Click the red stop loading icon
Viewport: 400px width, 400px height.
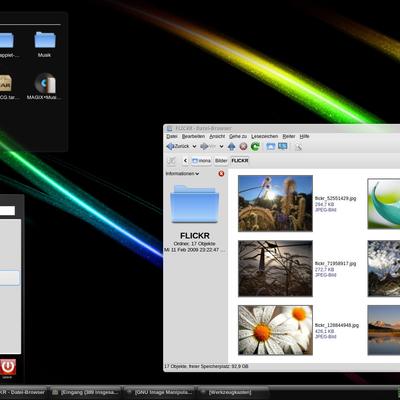243,146
